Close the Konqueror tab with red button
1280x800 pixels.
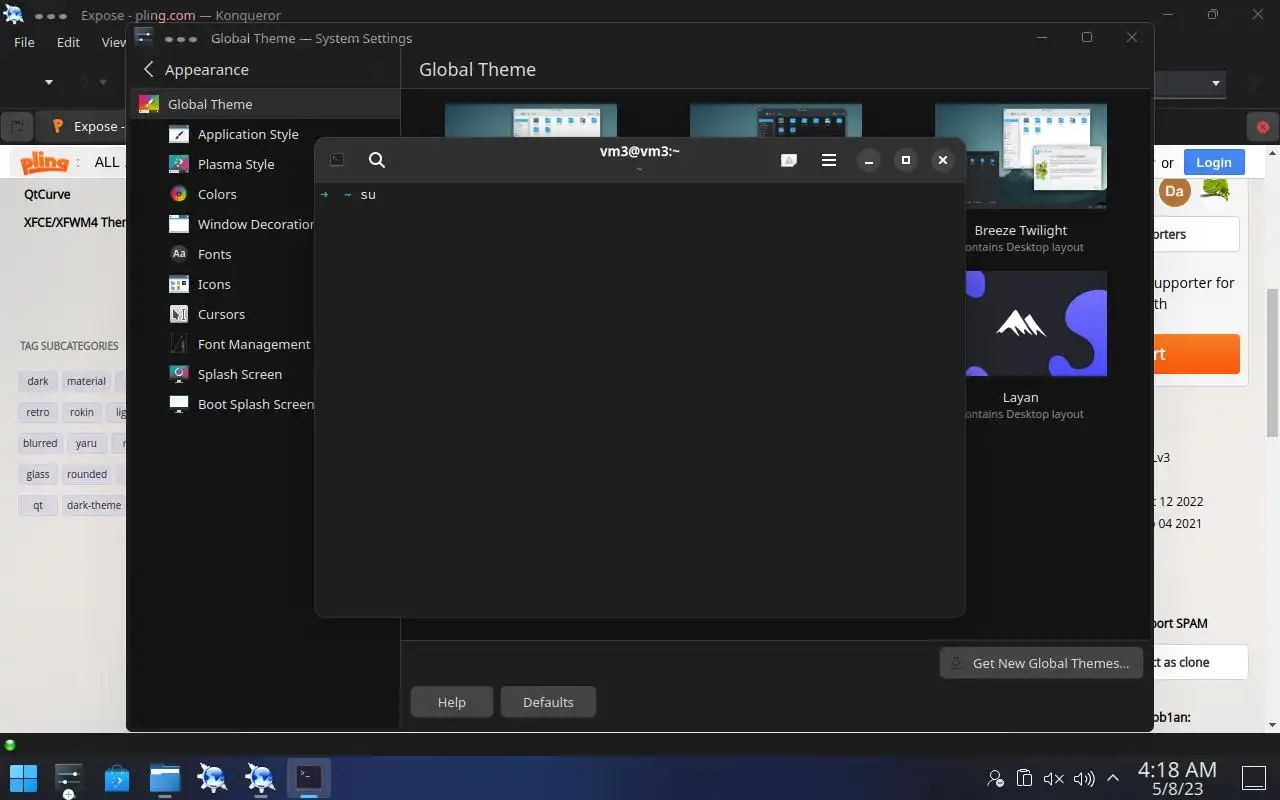click(x=1263, y=127)
